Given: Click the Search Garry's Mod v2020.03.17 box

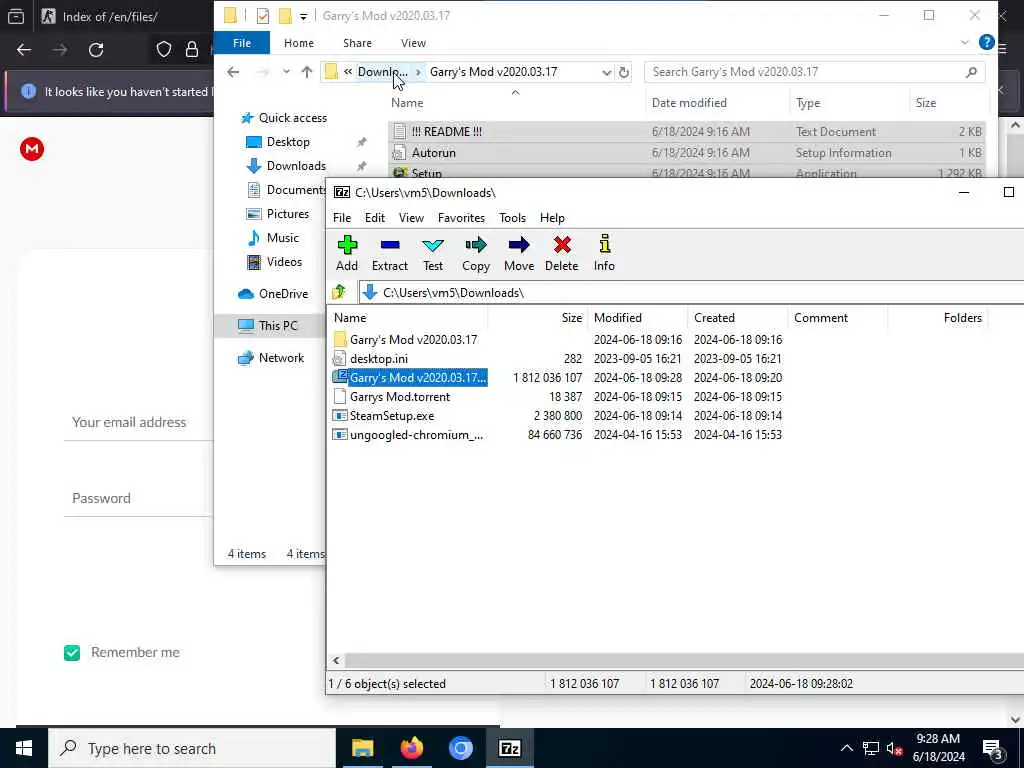Looking at the screenshot, I should pyautogui.click(x=814, y=72).
